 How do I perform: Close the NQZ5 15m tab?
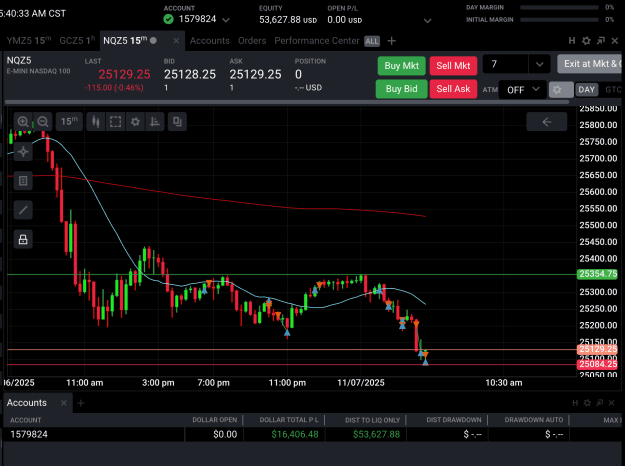(176, 41)
